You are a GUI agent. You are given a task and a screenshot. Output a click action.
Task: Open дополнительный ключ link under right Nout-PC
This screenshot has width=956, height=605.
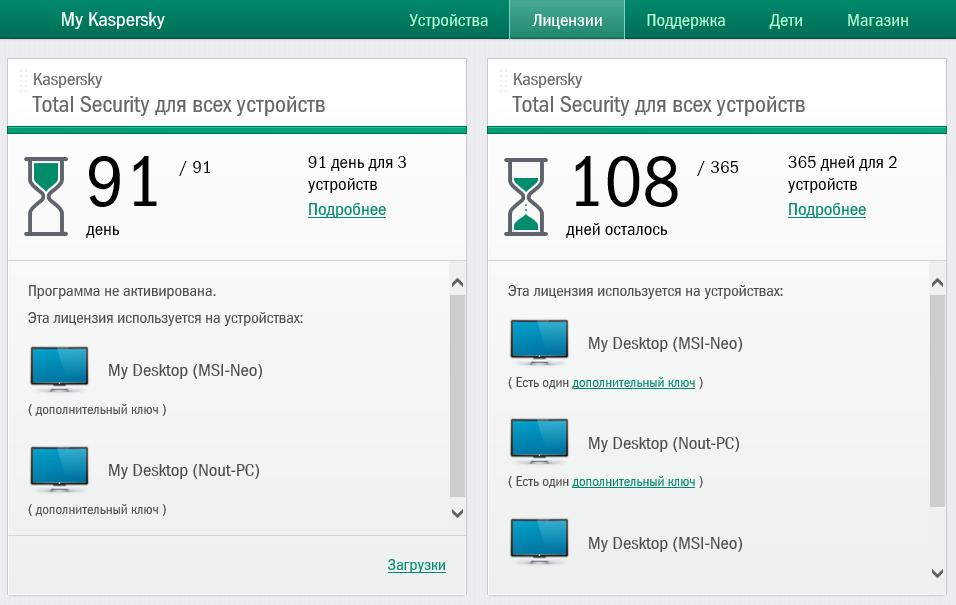pos(633,482)
